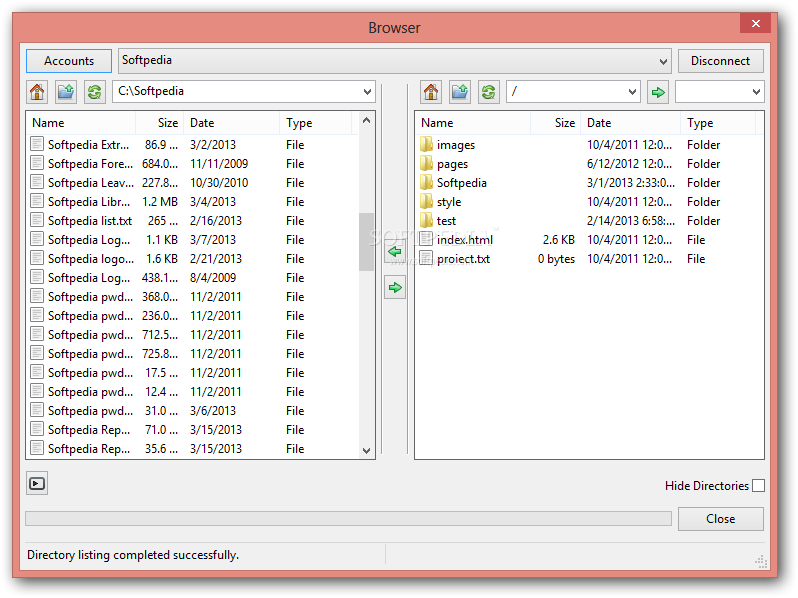798x598 pixels.
Task: Sort local files by Size column
Action: pos(159,123)
